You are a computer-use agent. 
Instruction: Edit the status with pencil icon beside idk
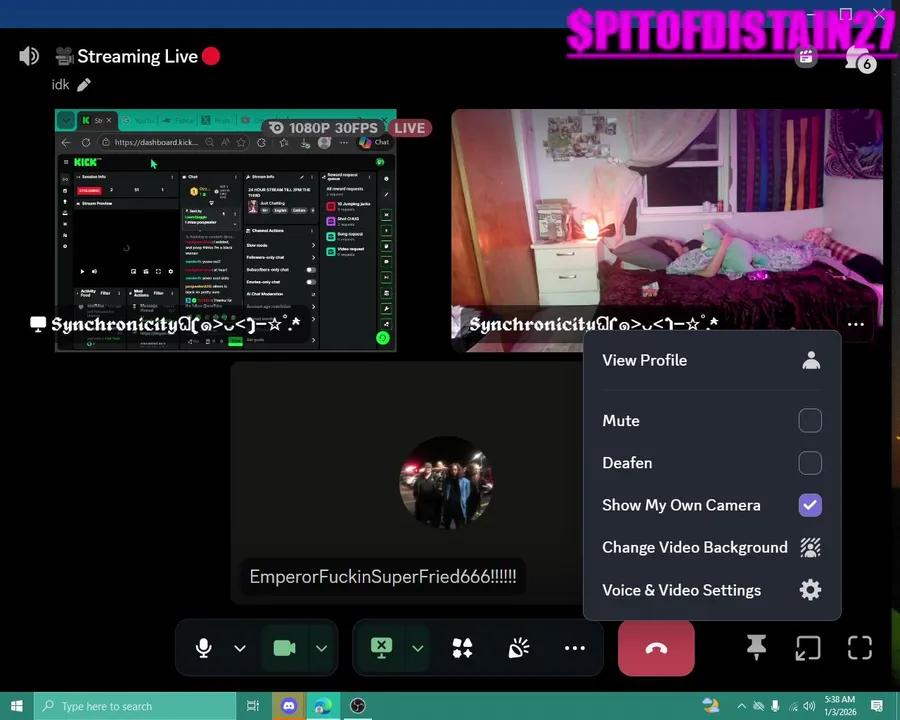point(84,85)
